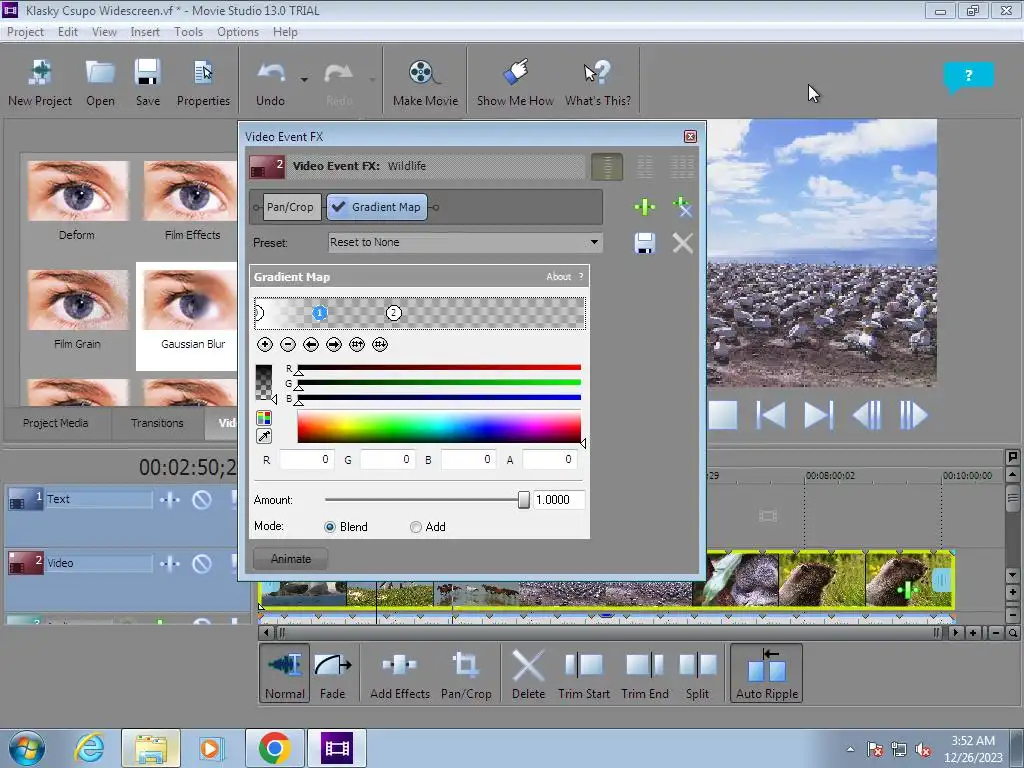The width and height of the screenshot is (1024, 768).
Task: Pick a hue from the color spectrum
Action: [439, 427]
